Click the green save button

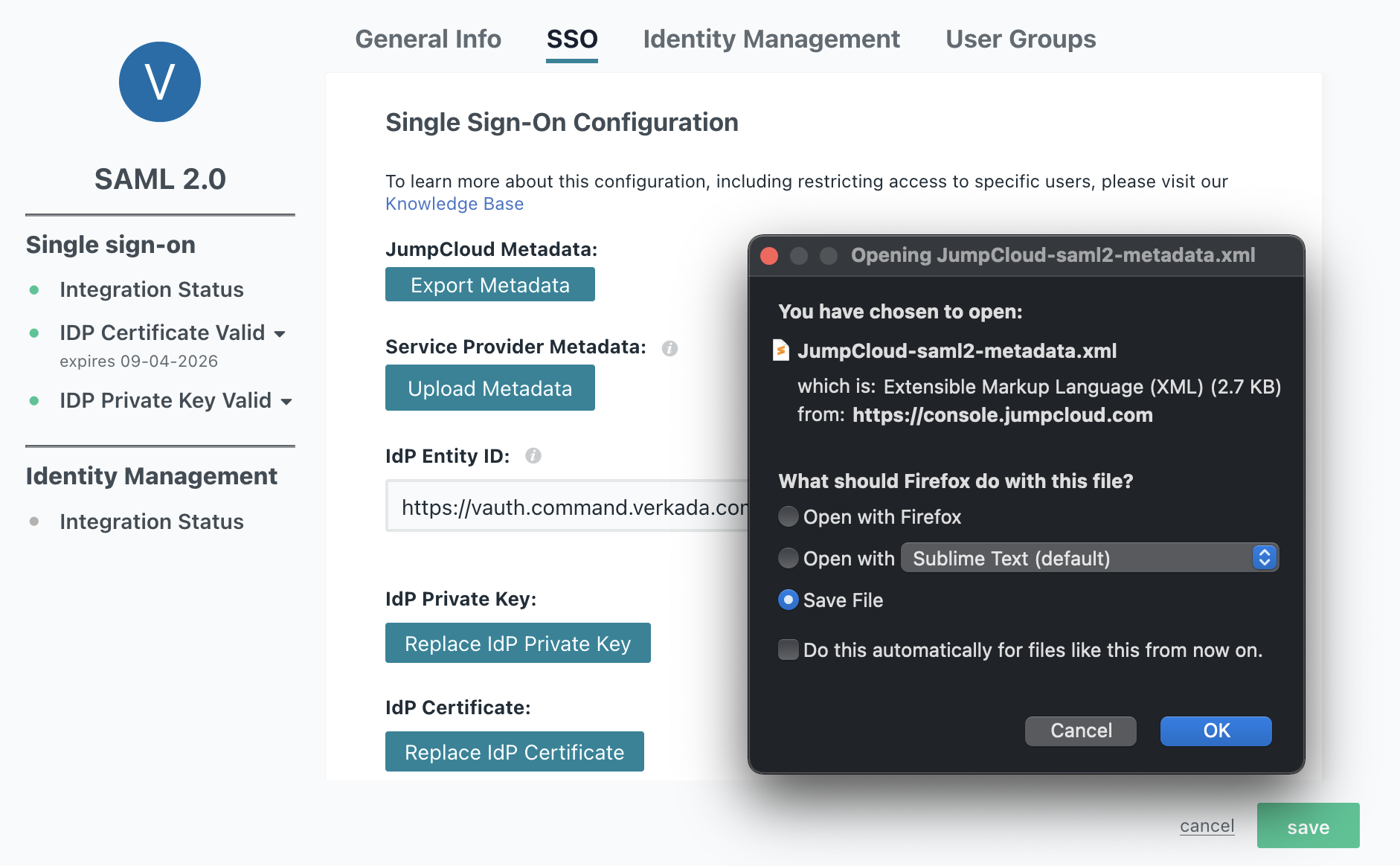[1307, 827]
